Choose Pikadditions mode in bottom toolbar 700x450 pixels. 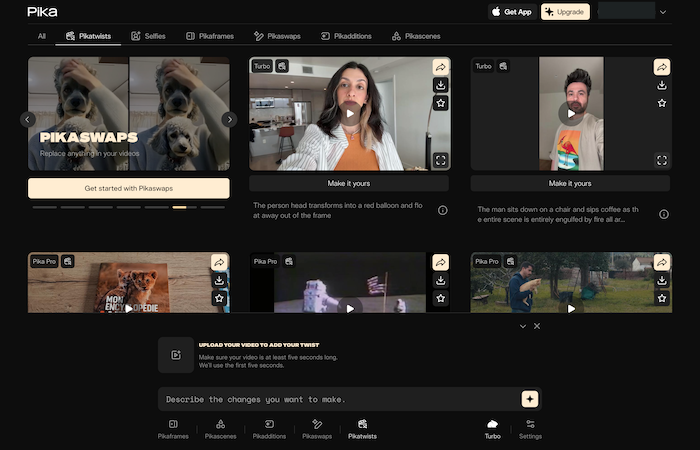(269, 429)
